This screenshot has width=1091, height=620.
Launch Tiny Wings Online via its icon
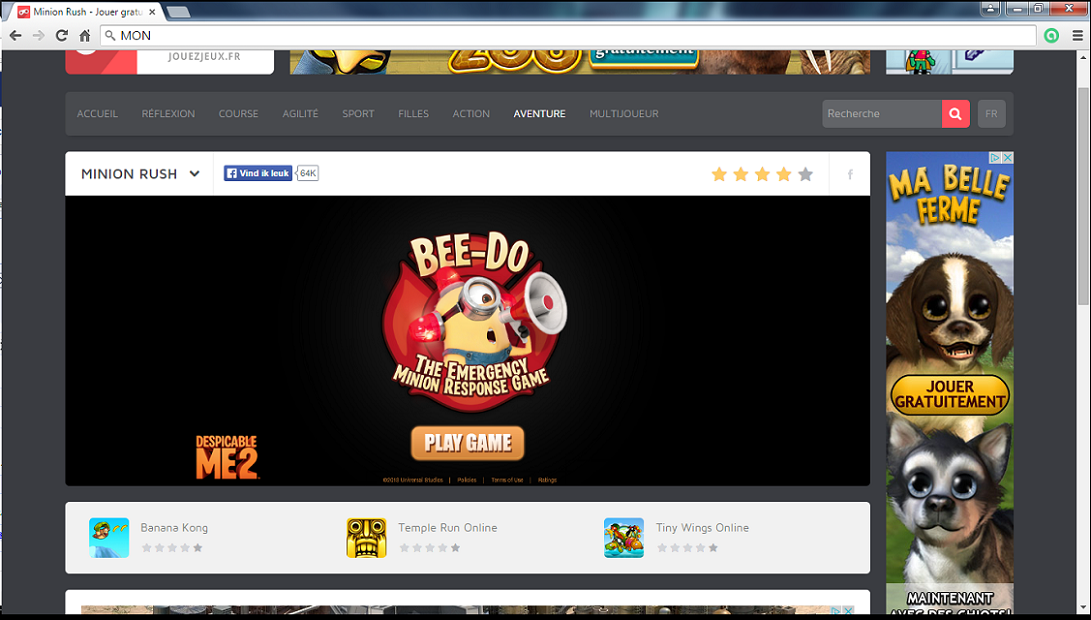pos(624,537)
